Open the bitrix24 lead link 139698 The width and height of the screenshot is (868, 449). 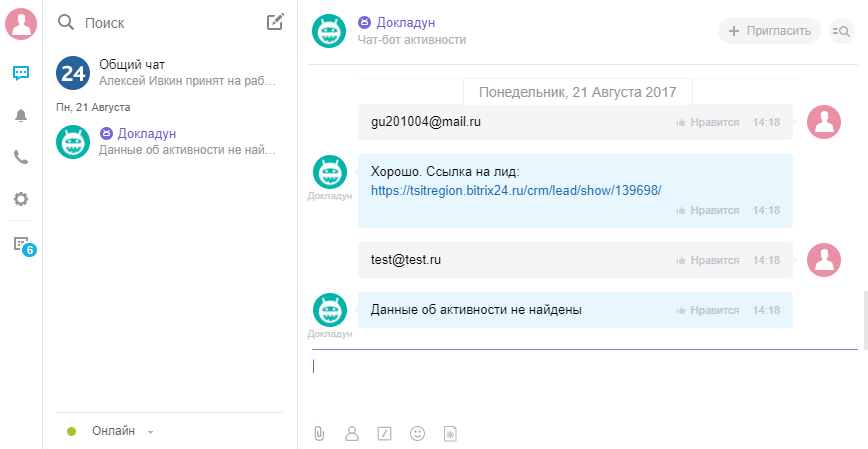516,190
